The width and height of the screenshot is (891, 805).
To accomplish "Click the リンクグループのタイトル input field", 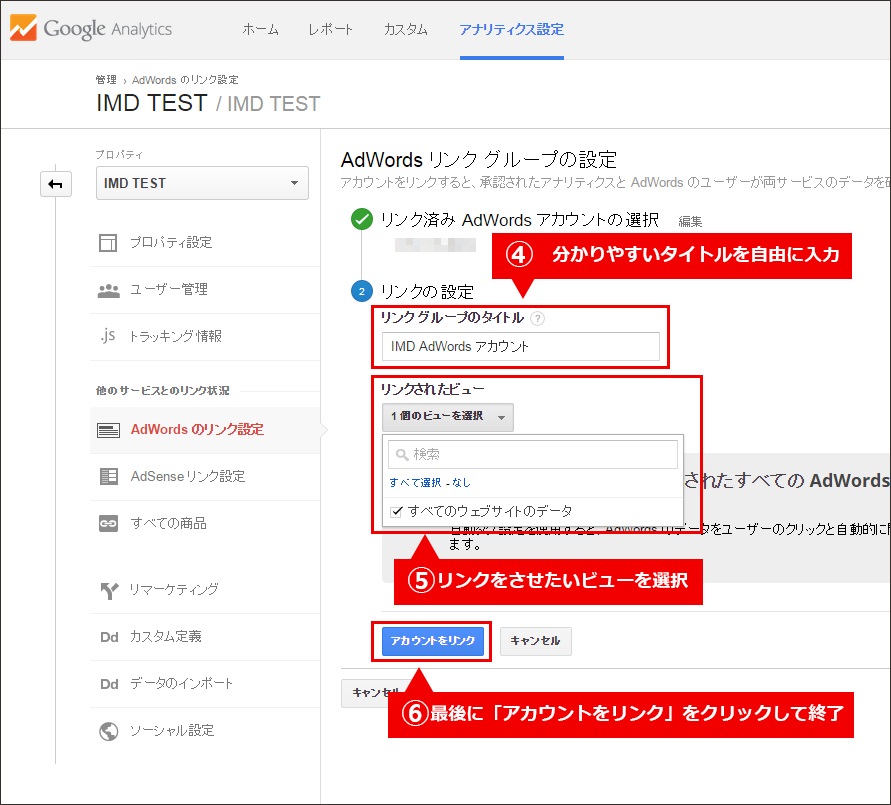I will click(x=521, y=347).
